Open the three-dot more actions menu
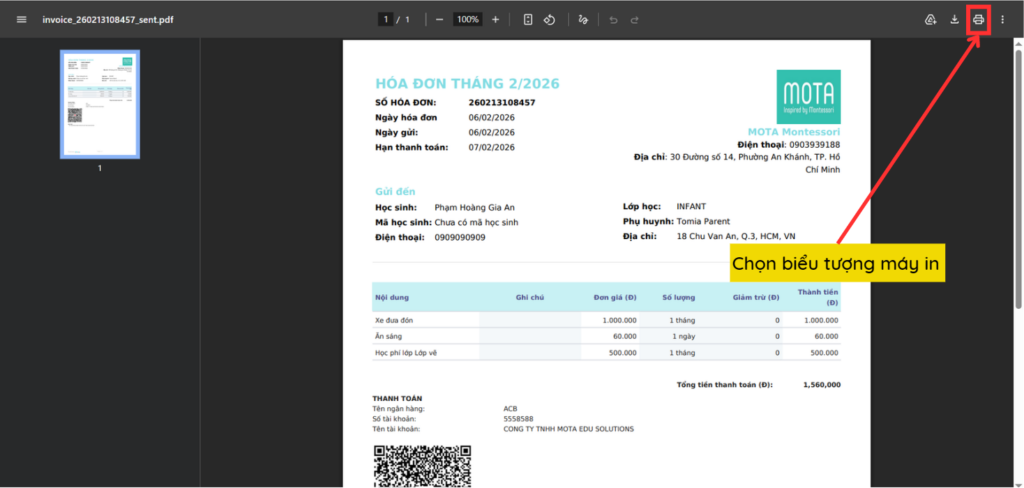 (x=1002, y=20)
